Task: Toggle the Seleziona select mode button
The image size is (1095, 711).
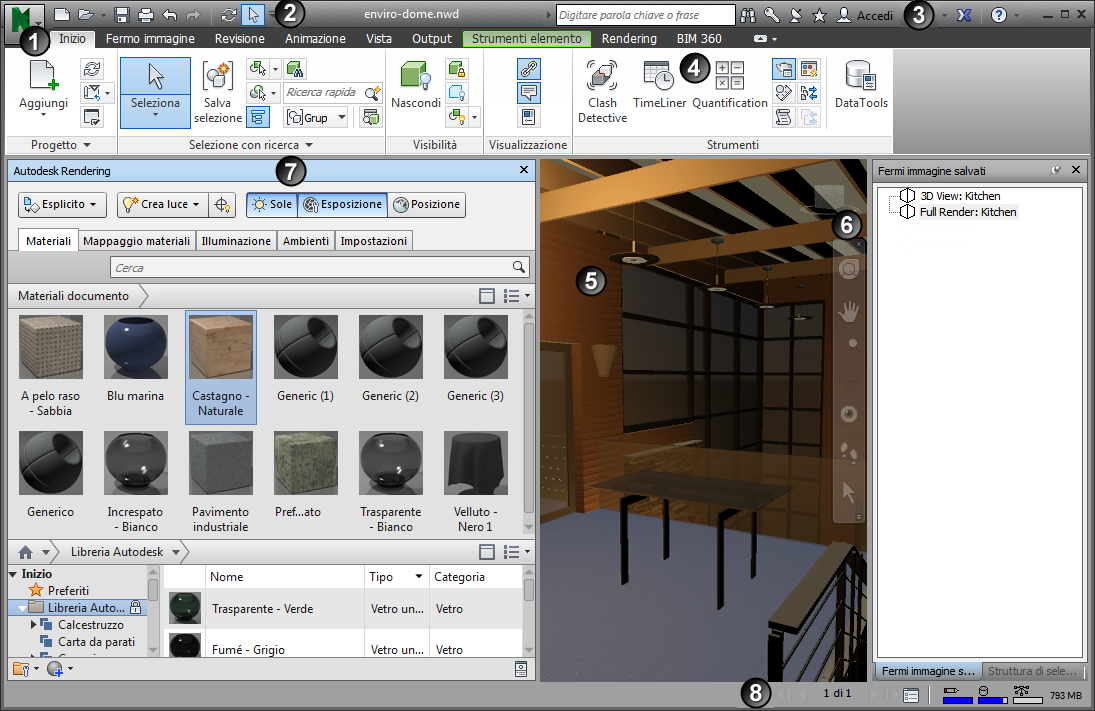Action: click(155, 92)
